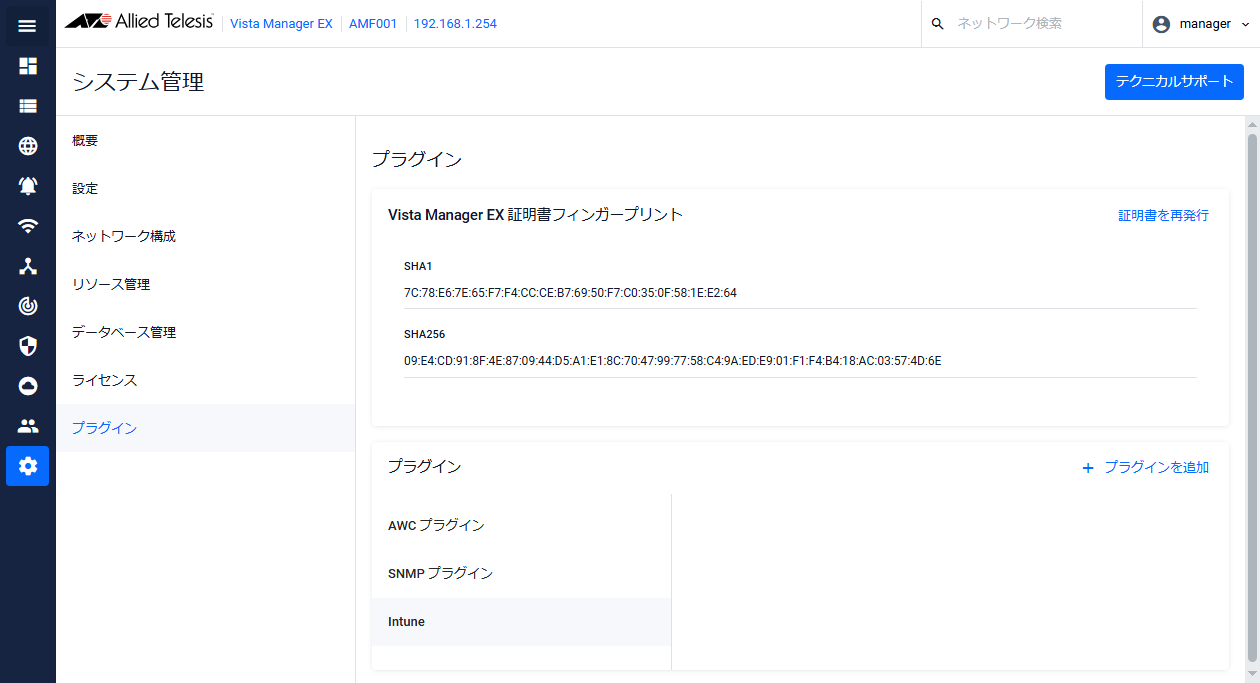Select the ライセンス menu item
The image size is (1260, 683).
tap(206, 381)
